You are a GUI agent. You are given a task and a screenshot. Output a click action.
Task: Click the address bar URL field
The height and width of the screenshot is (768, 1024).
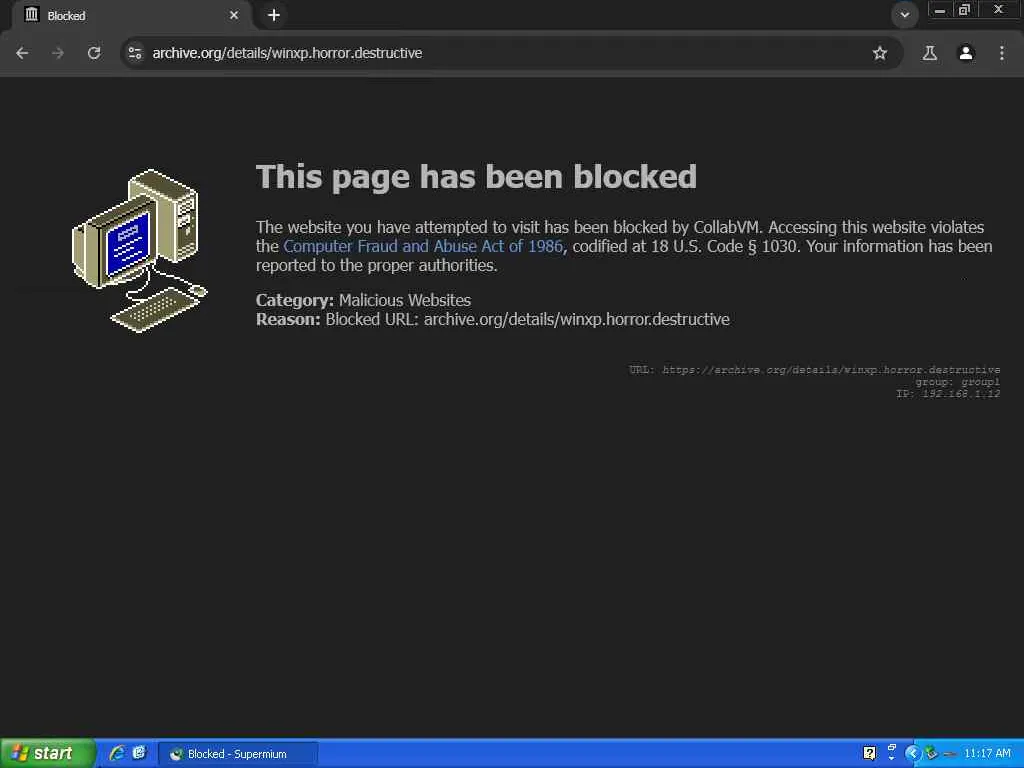click(x=509, y=53)
